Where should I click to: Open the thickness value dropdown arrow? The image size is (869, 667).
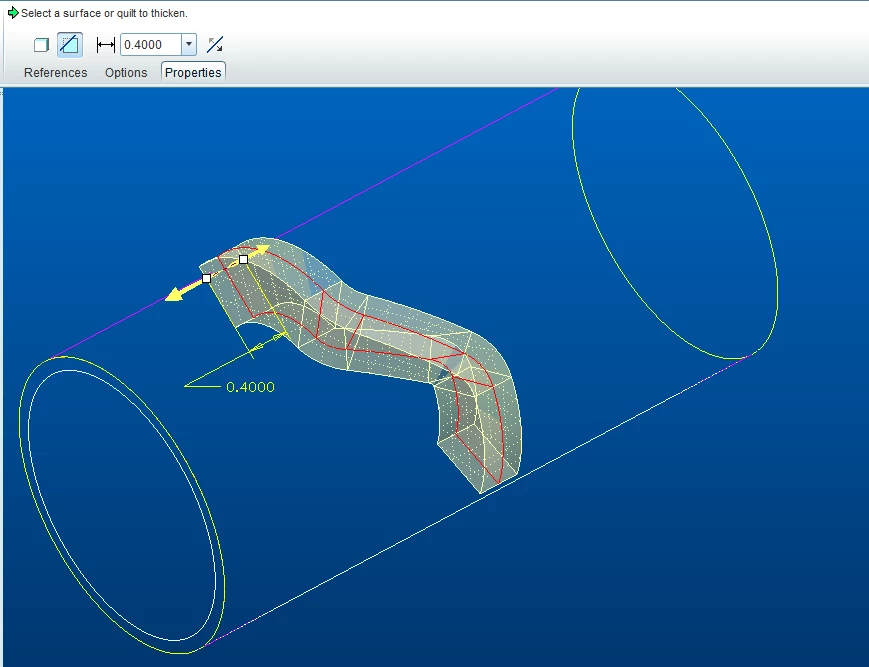point(189,45)
